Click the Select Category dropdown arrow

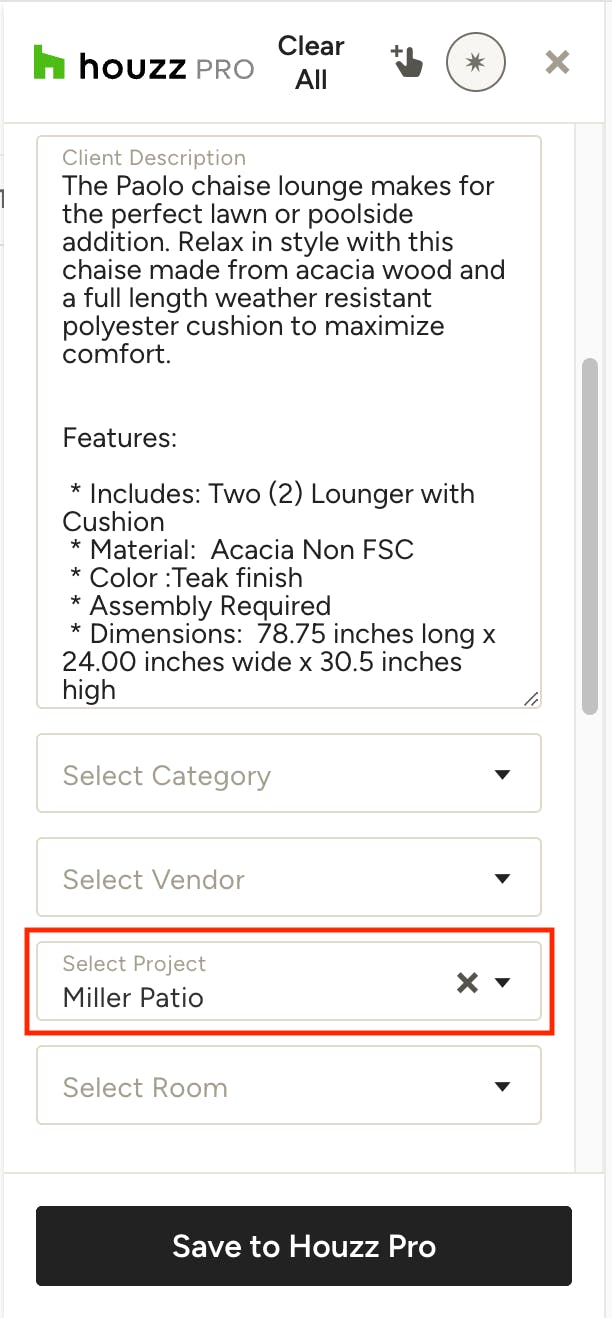(x=503, y=775)
